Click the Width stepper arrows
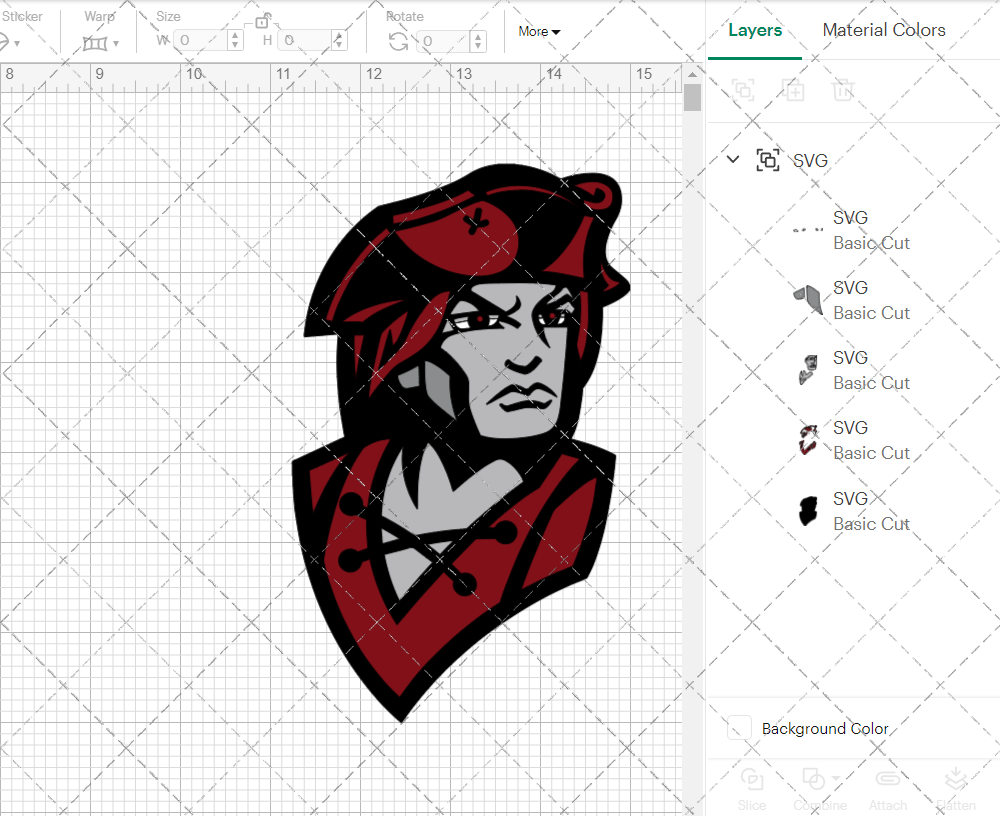The width and height of the screenshot is (1000, 816). 235,40
